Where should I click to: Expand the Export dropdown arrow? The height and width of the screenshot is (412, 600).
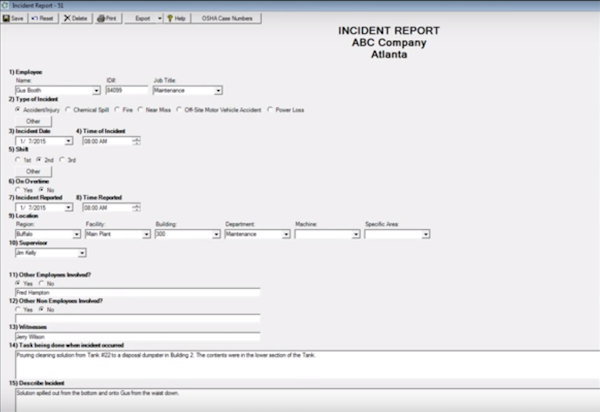click(x=160, y=18)
